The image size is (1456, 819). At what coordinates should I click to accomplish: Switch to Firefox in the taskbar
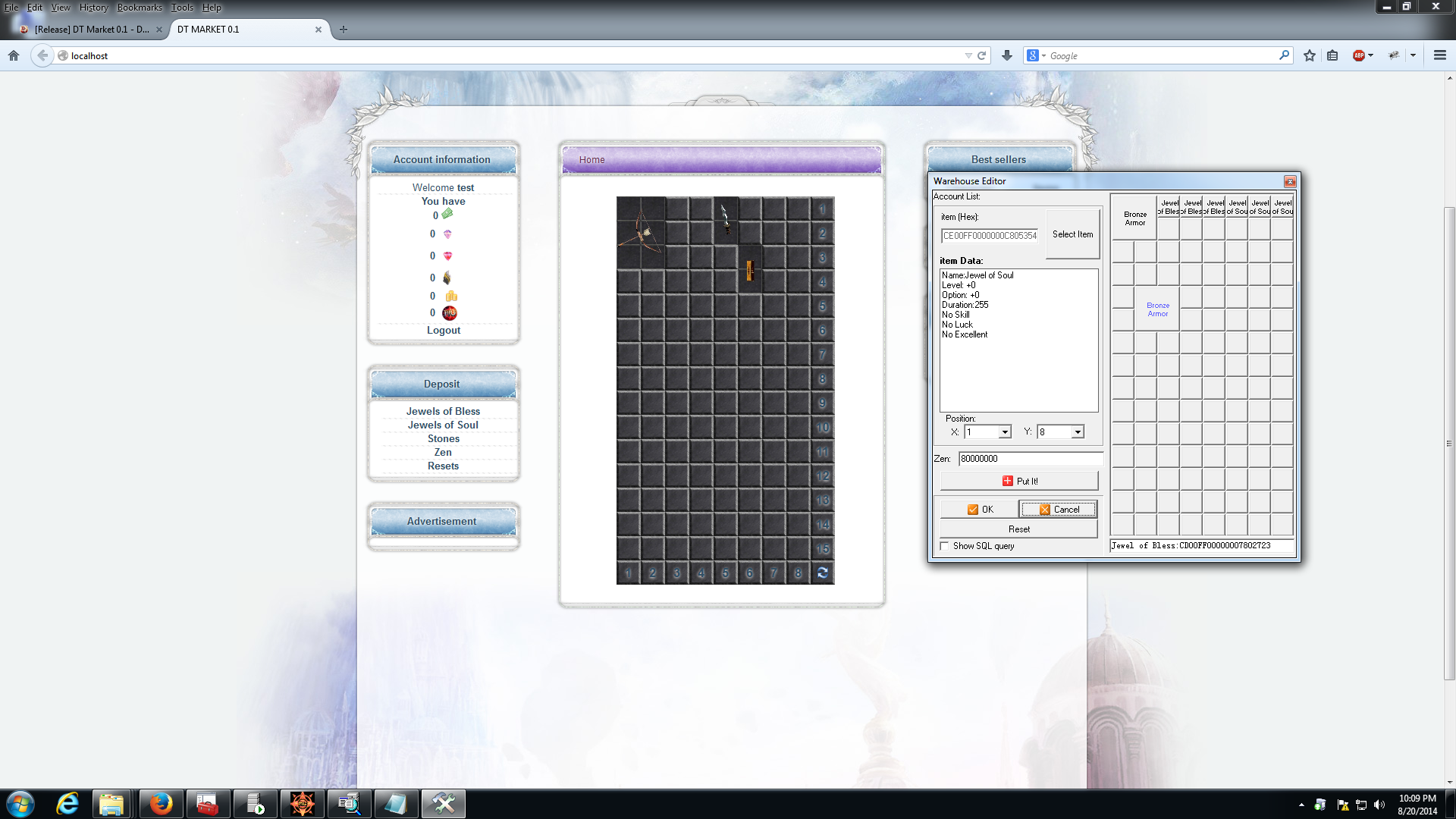tap(161, 804)
